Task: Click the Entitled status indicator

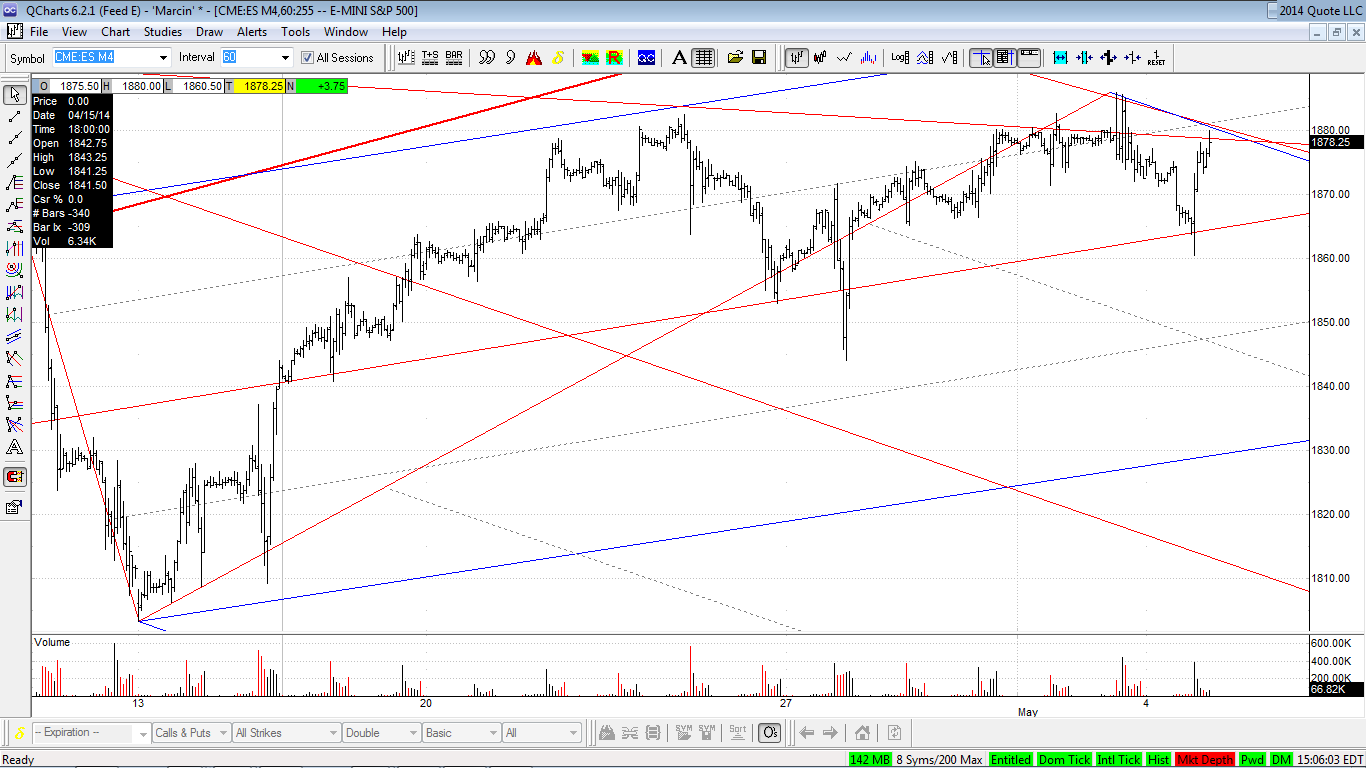Action: pos(1011,760)
